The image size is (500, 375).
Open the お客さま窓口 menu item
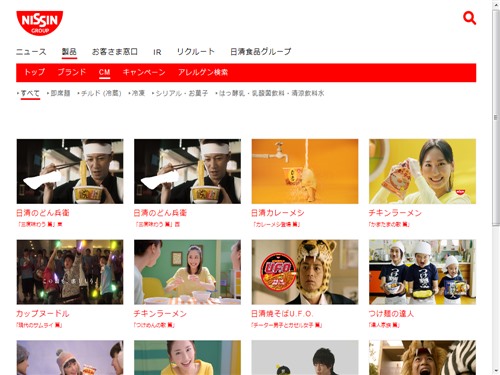pyautogui.click(x=115, y=52)
